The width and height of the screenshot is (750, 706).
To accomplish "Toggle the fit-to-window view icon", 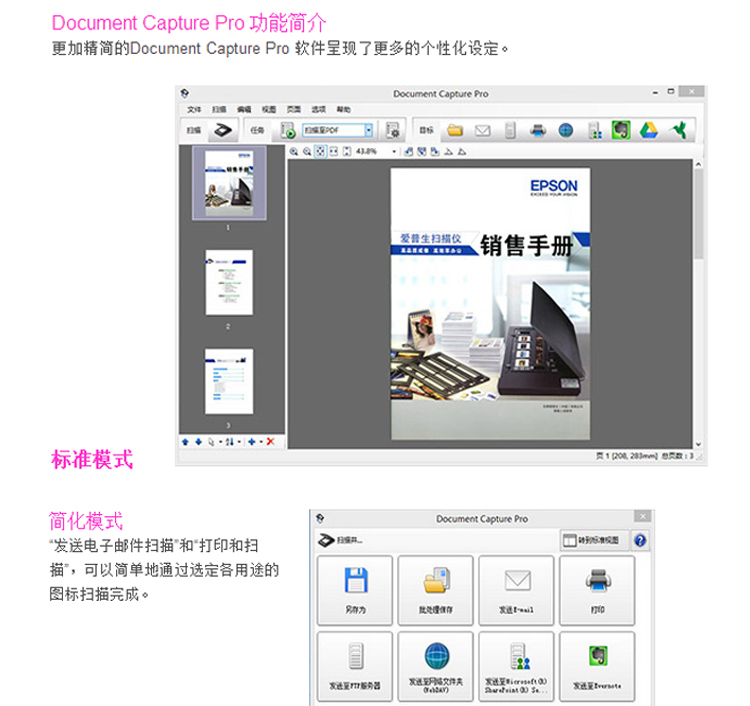I will 320,152.
